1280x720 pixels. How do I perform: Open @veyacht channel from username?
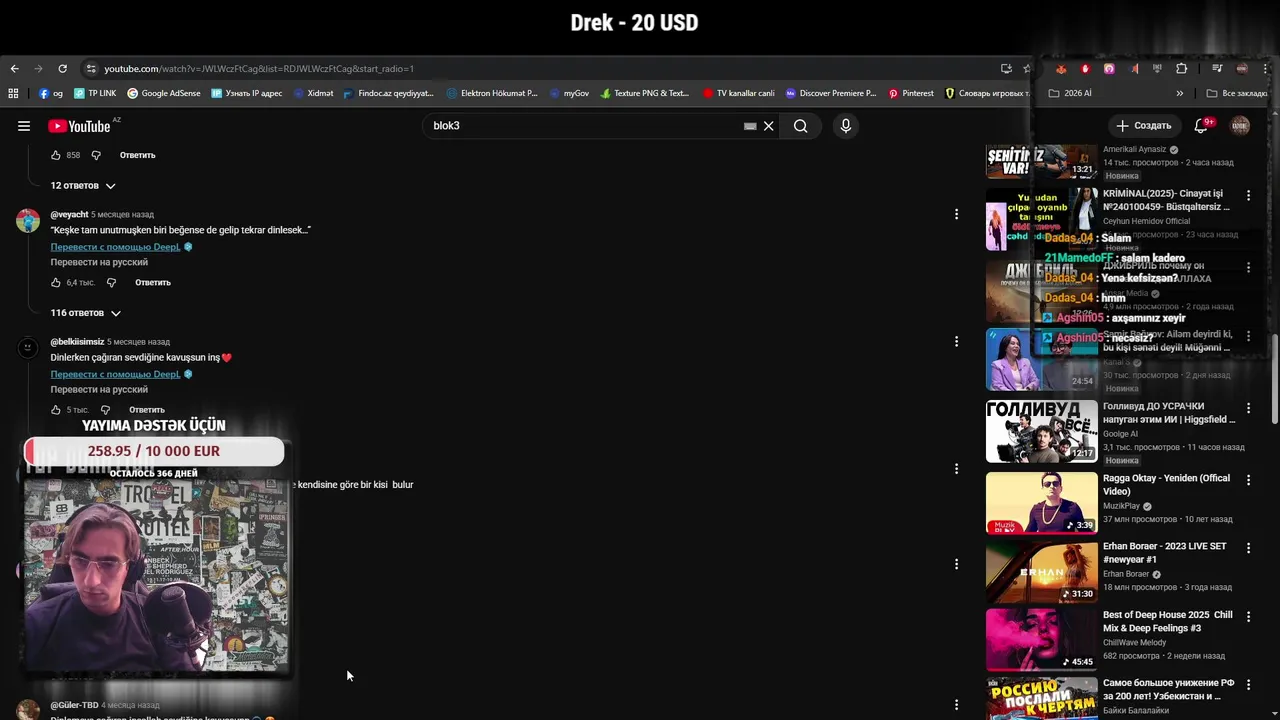coord(70,214)
